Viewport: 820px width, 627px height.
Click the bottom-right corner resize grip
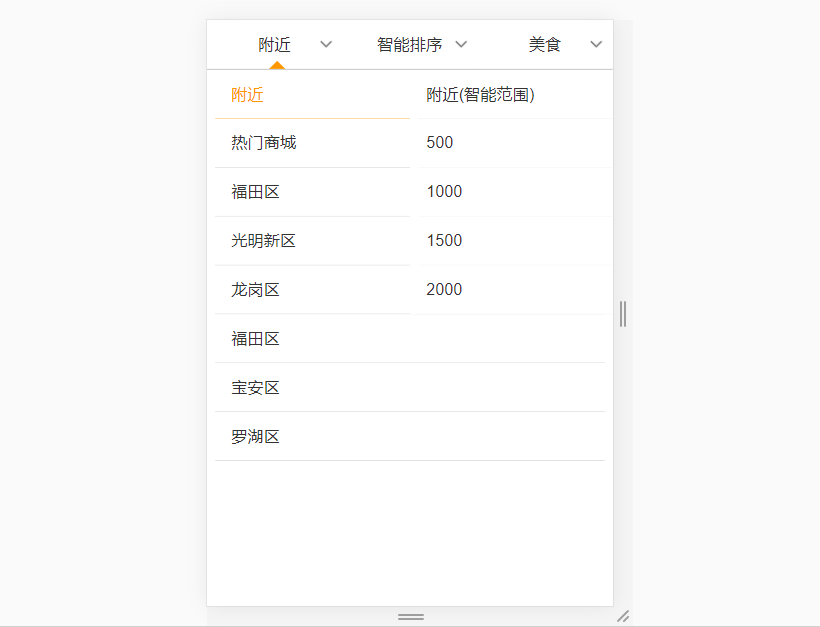pos(623,616)
